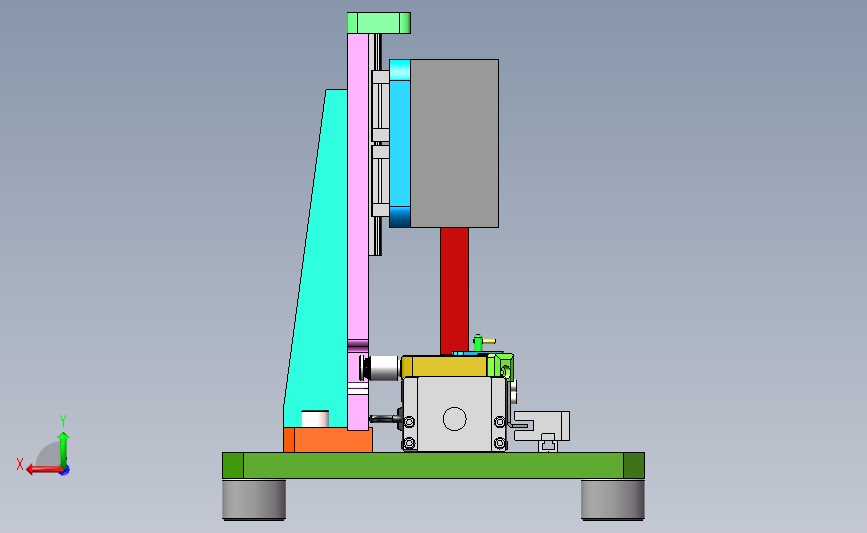Select the small white cylinder above the orange block

[x=315, y=419]
